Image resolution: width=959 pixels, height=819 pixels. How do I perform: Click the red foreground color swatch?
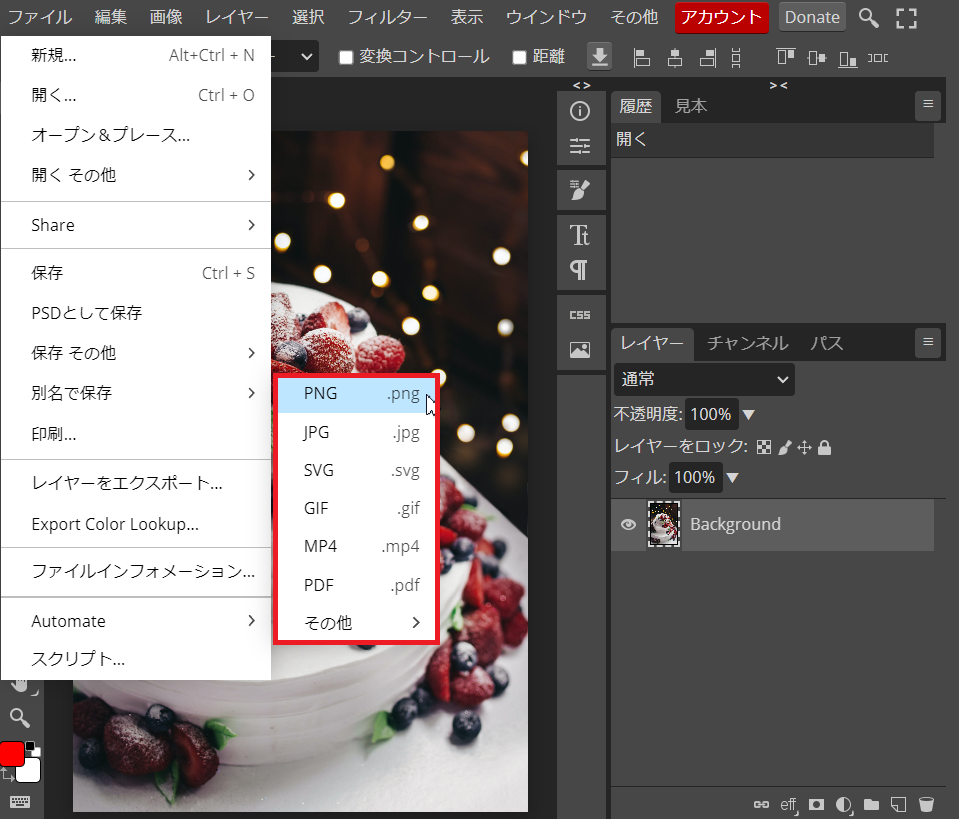pyautogui.click(x=12, y=754)
